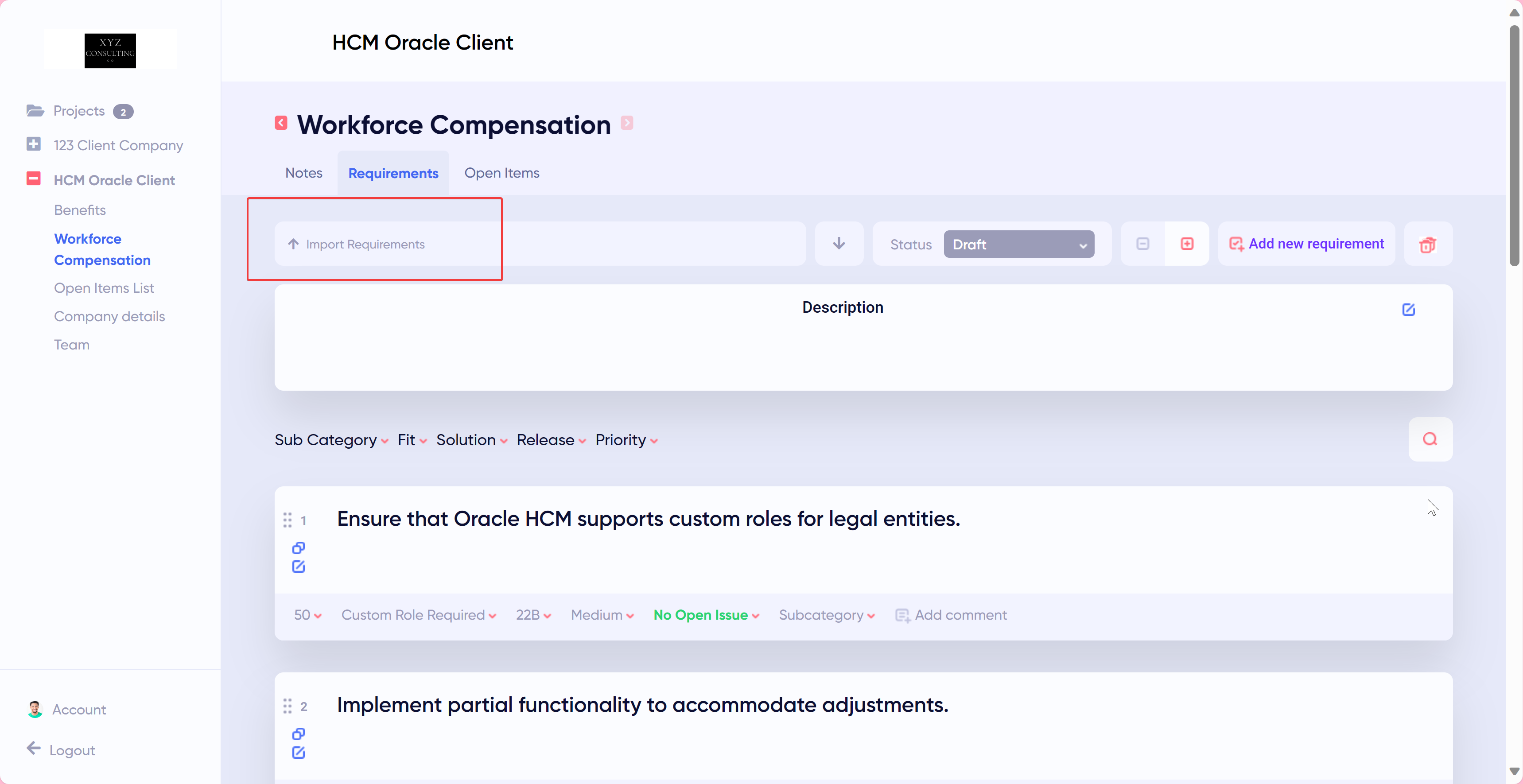1523x784 pixels.
Task: Click the red trash delete icon
Action: tap(1427, 244)
